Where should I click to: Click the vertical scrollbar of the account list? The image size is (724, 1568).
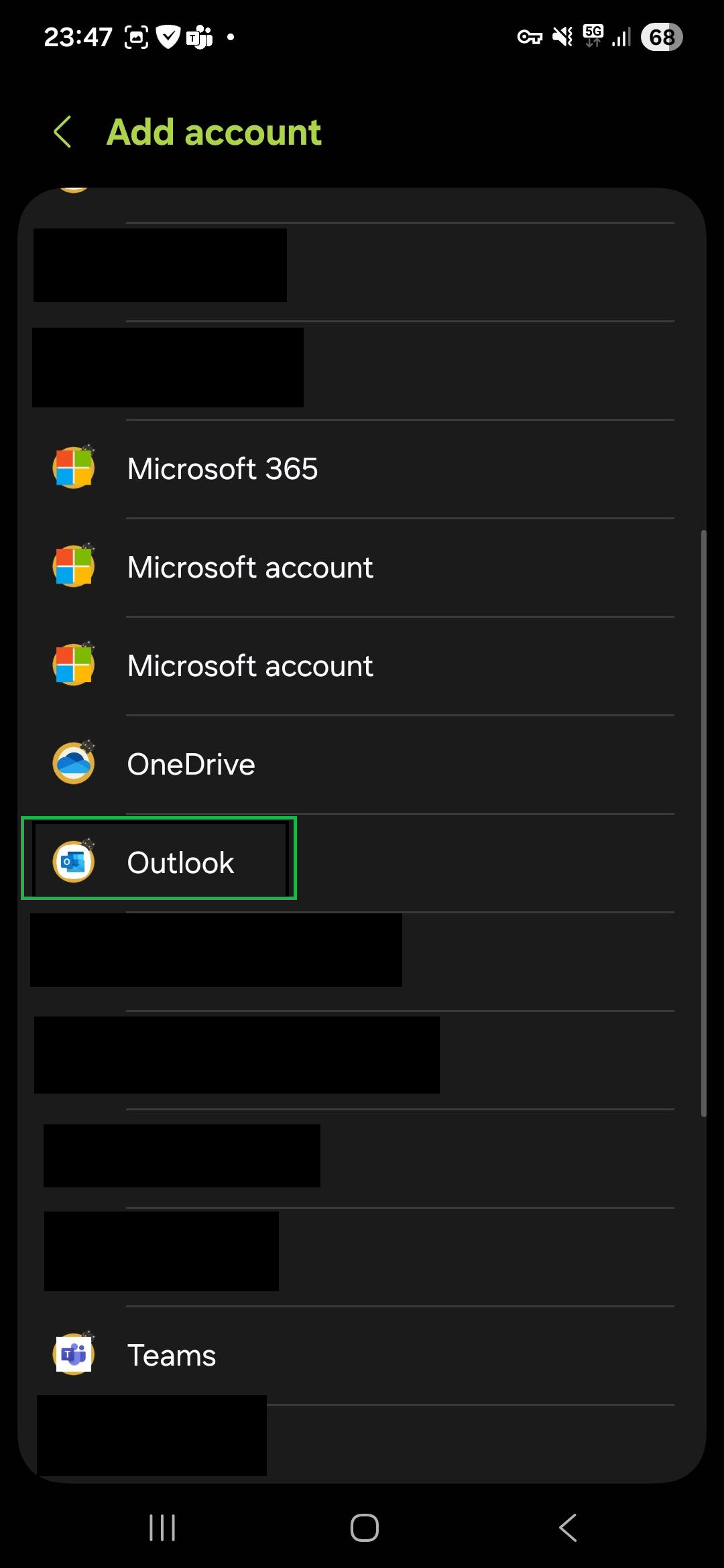[703, 824]
